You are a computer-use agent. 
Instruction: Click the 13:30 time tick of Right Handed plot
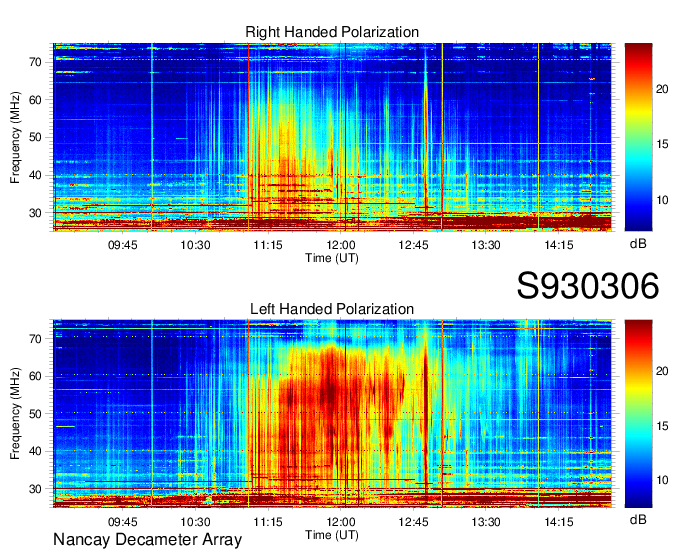[486, 245]
